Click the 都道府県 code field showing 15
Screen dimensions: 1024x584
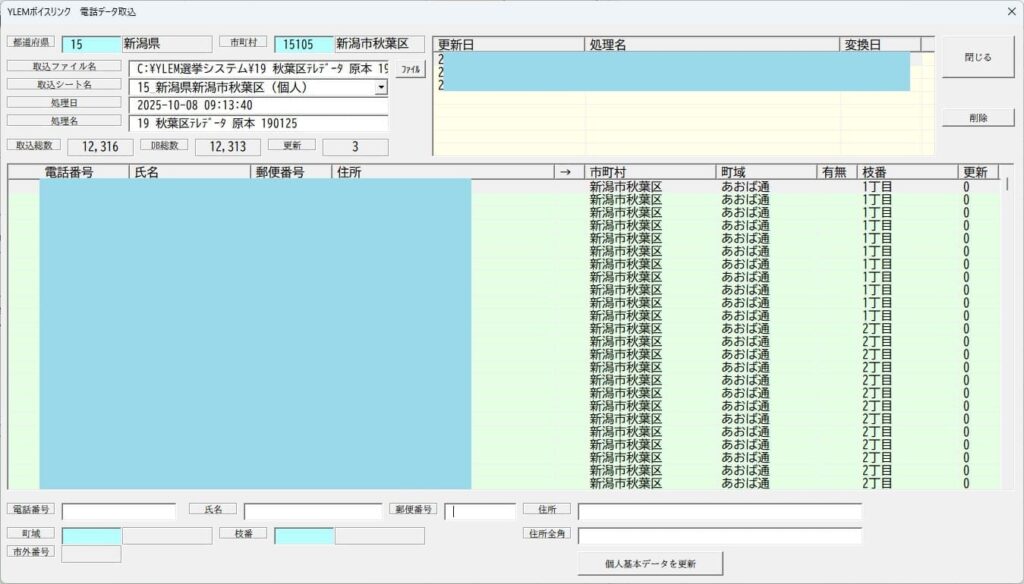90,45
